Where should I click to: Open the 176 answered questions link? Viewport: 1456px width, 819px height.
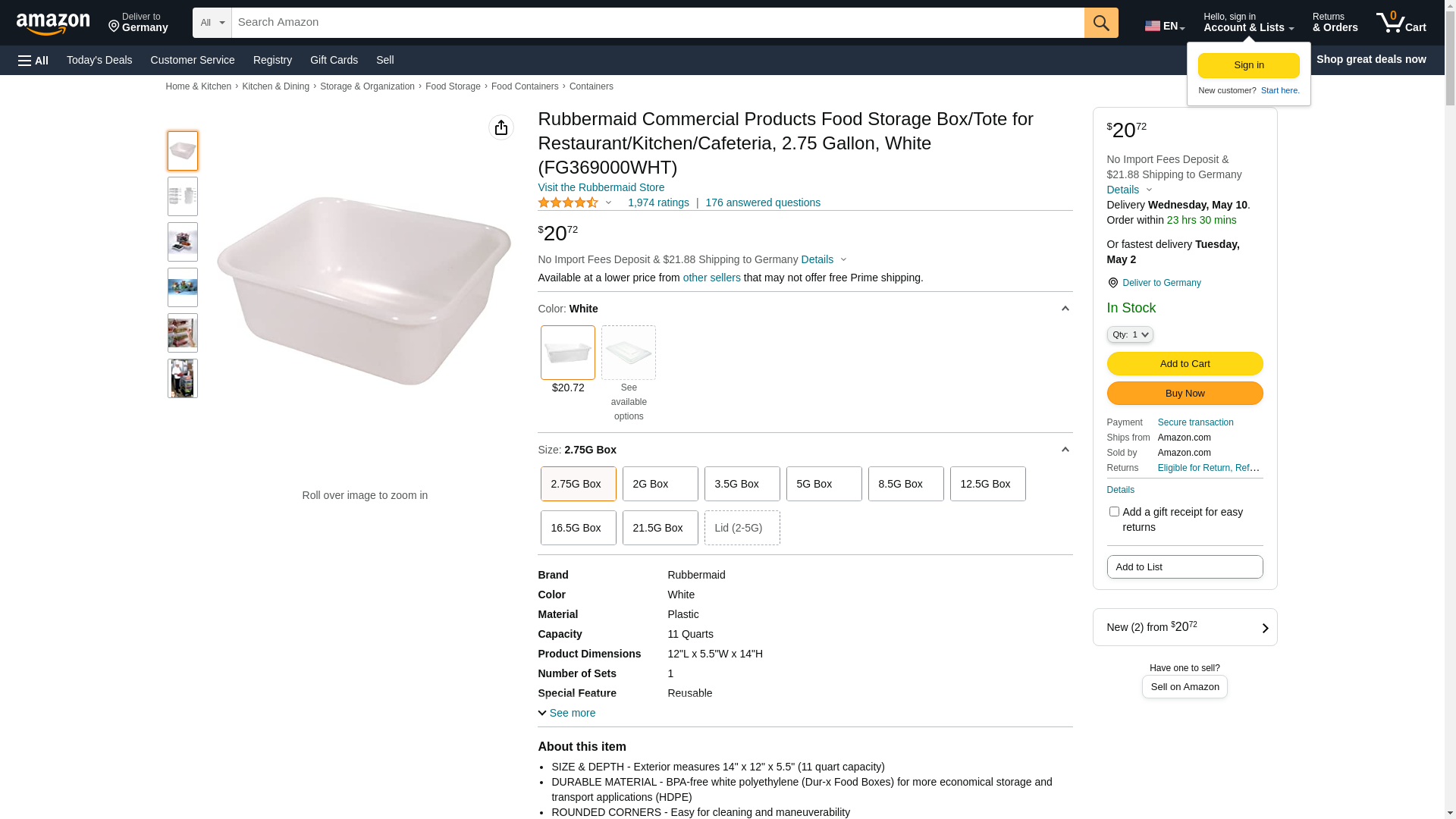pos(762,202)
